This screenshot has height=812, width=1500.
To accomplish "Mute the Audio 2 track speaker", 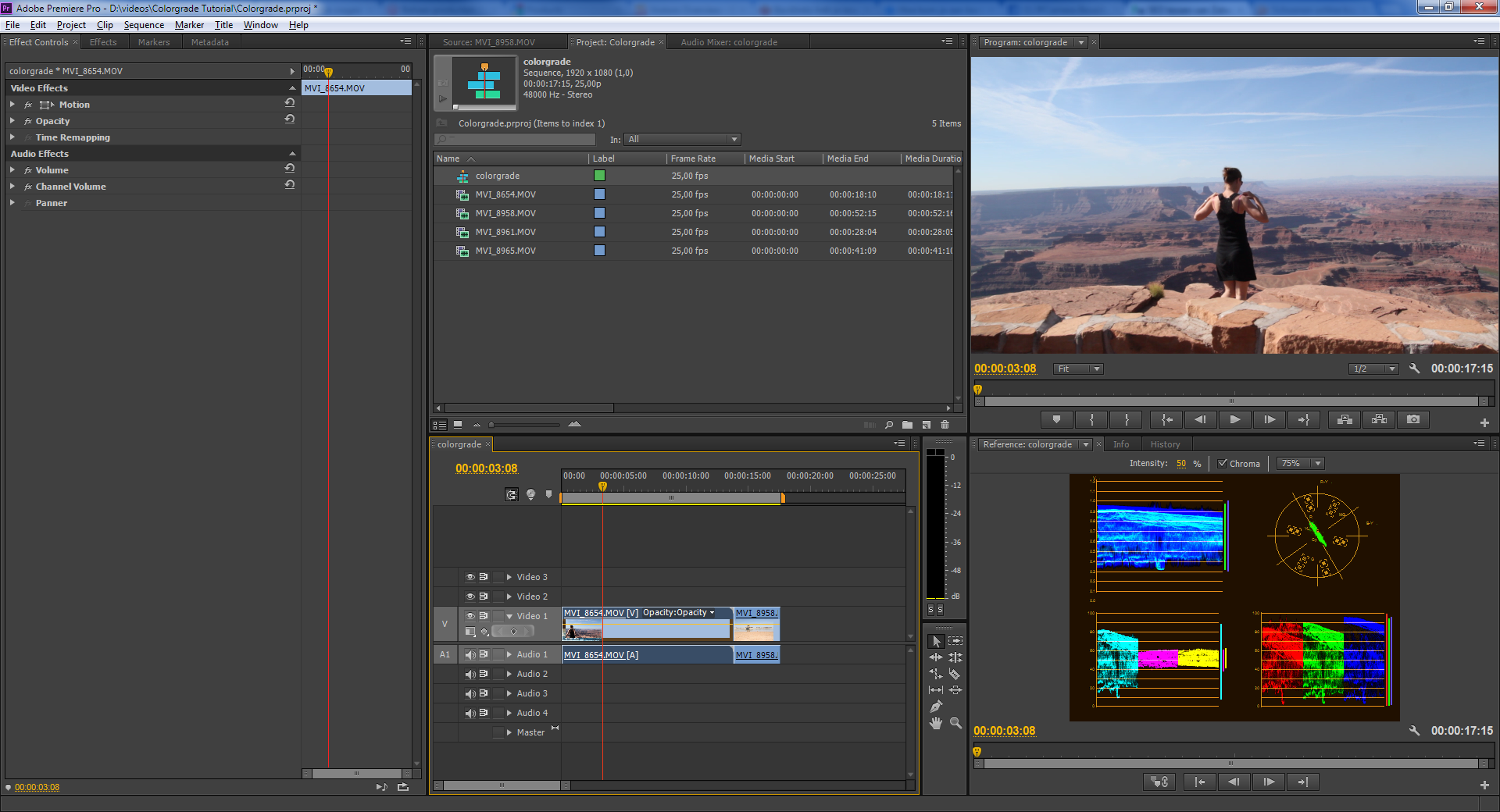I will point(470,674).
